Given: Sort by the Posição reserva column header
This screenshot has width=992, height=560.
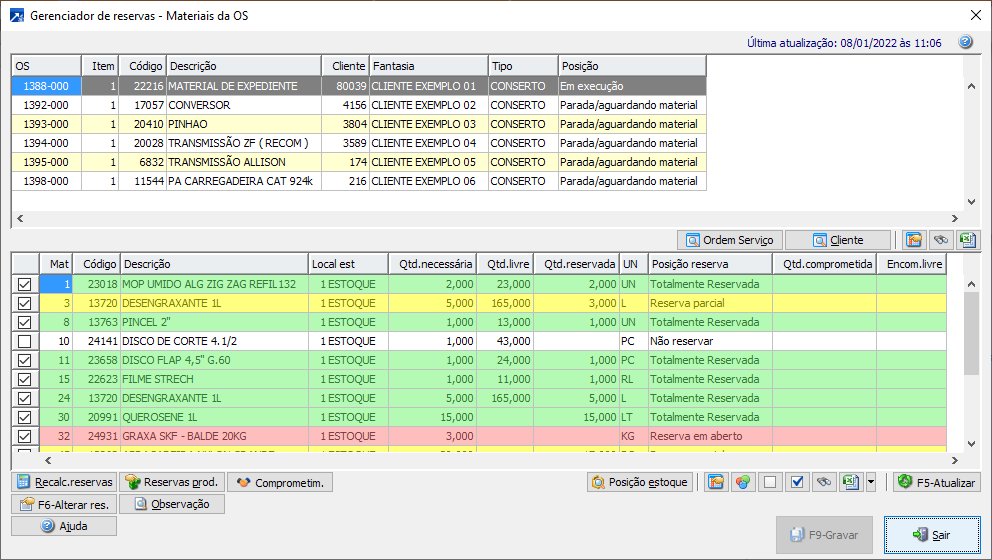Looking at the screenshot, I should [x=709, y=264].
